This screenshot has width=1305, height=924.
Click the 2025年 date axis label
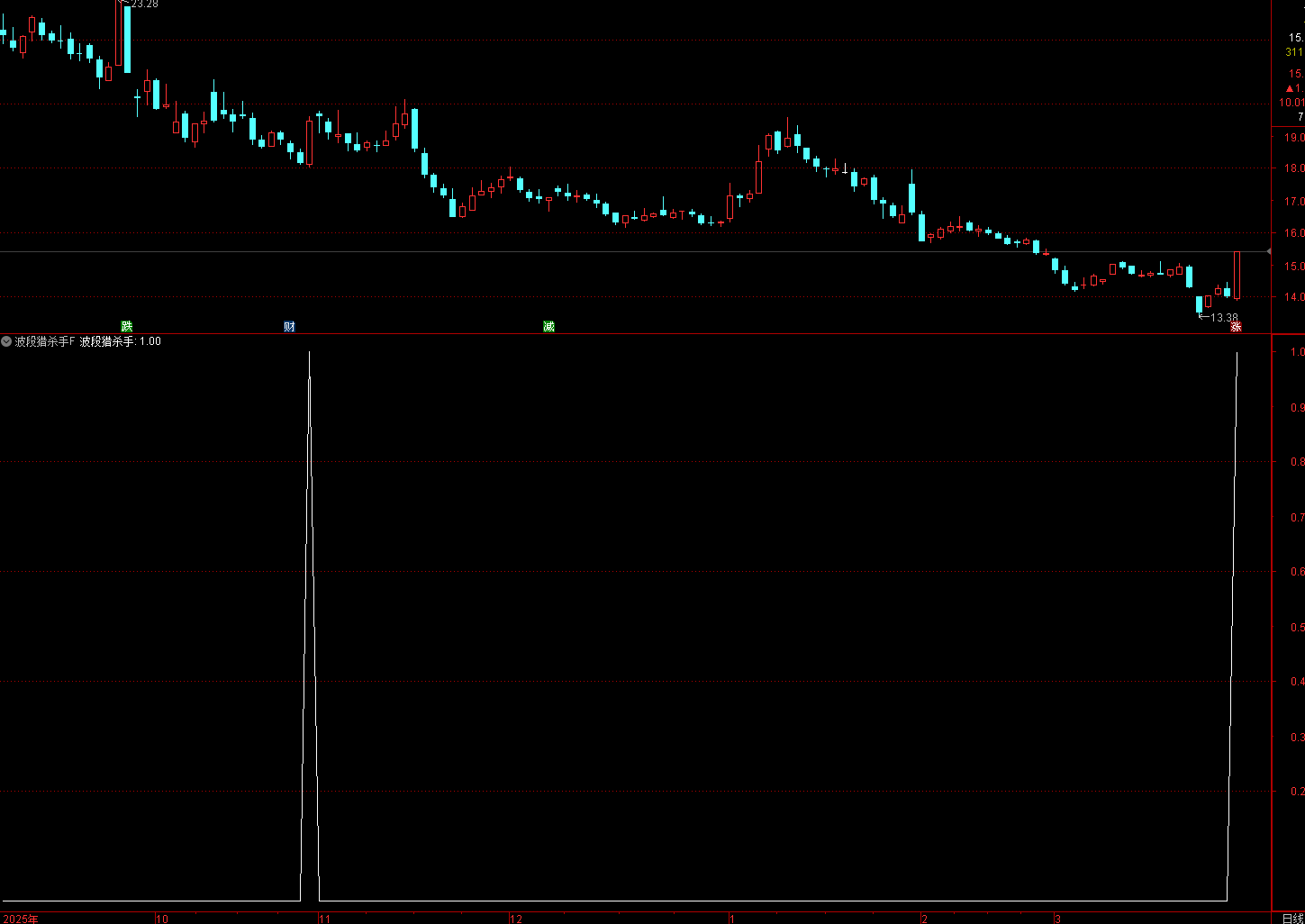click(x=21, y=919)
